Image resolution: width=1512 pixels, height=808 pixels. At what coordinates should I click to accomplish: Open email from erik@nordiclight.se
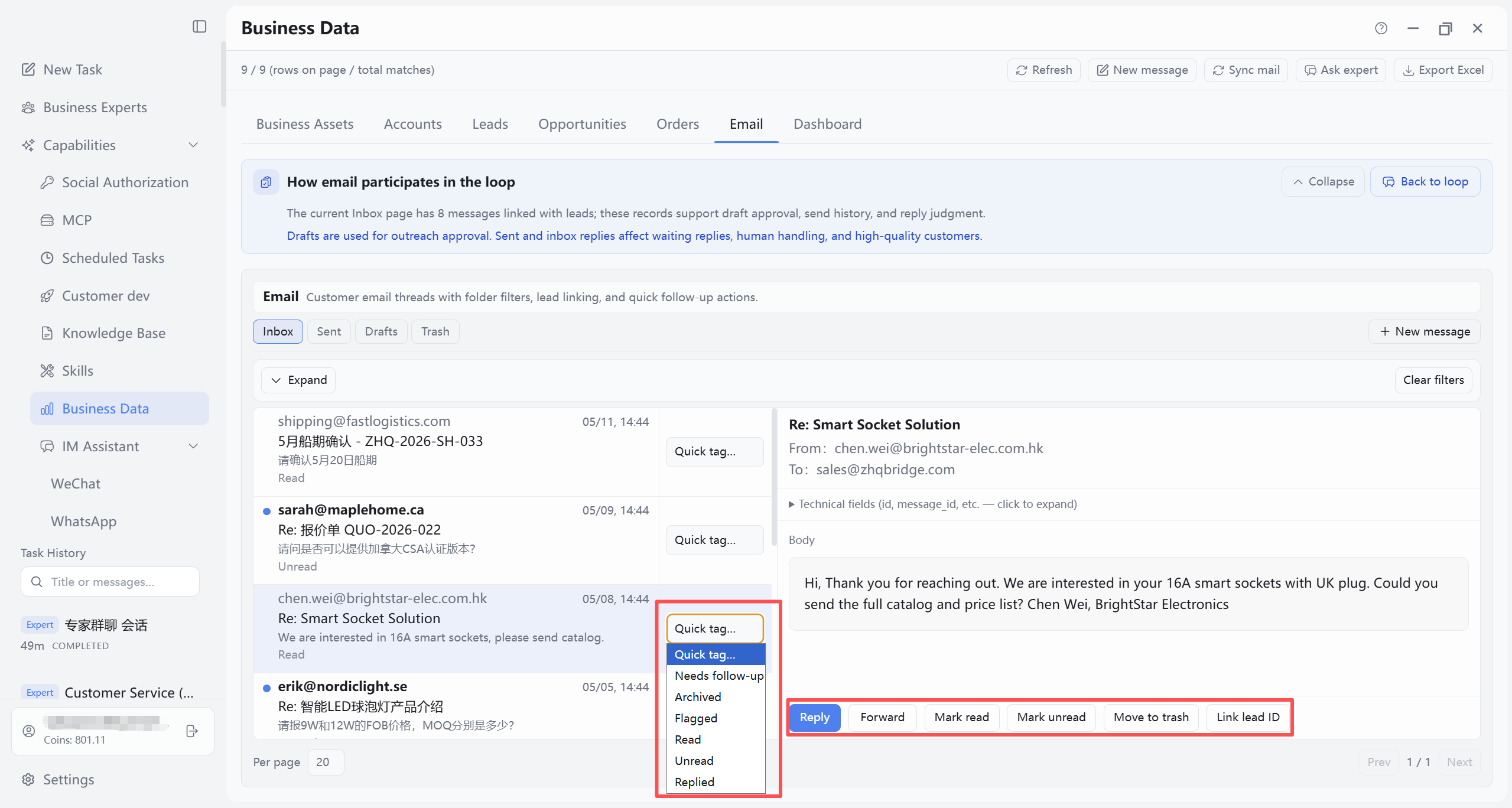coord(455,706)
